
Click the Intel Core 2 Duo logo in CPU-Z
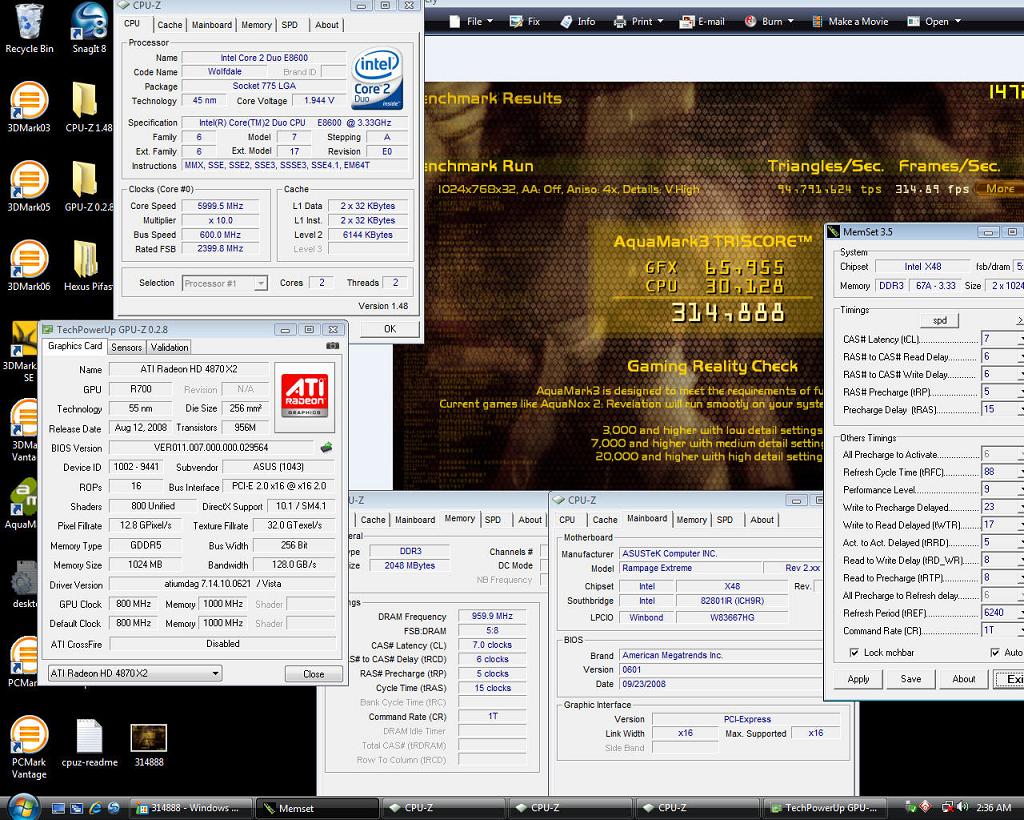(377, 78)
